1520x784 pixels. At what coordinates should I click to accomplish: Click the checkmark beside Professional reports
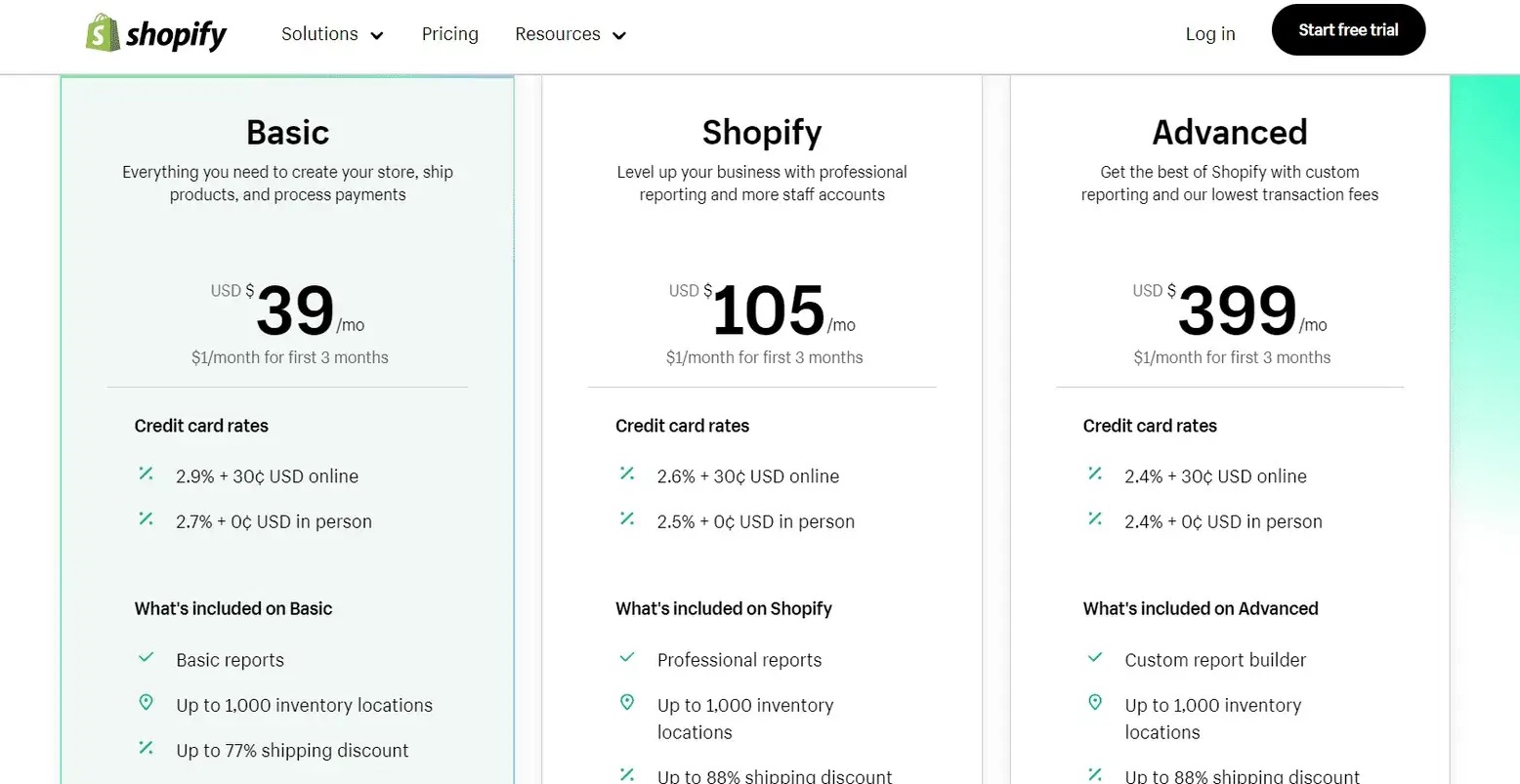point(626,657)
